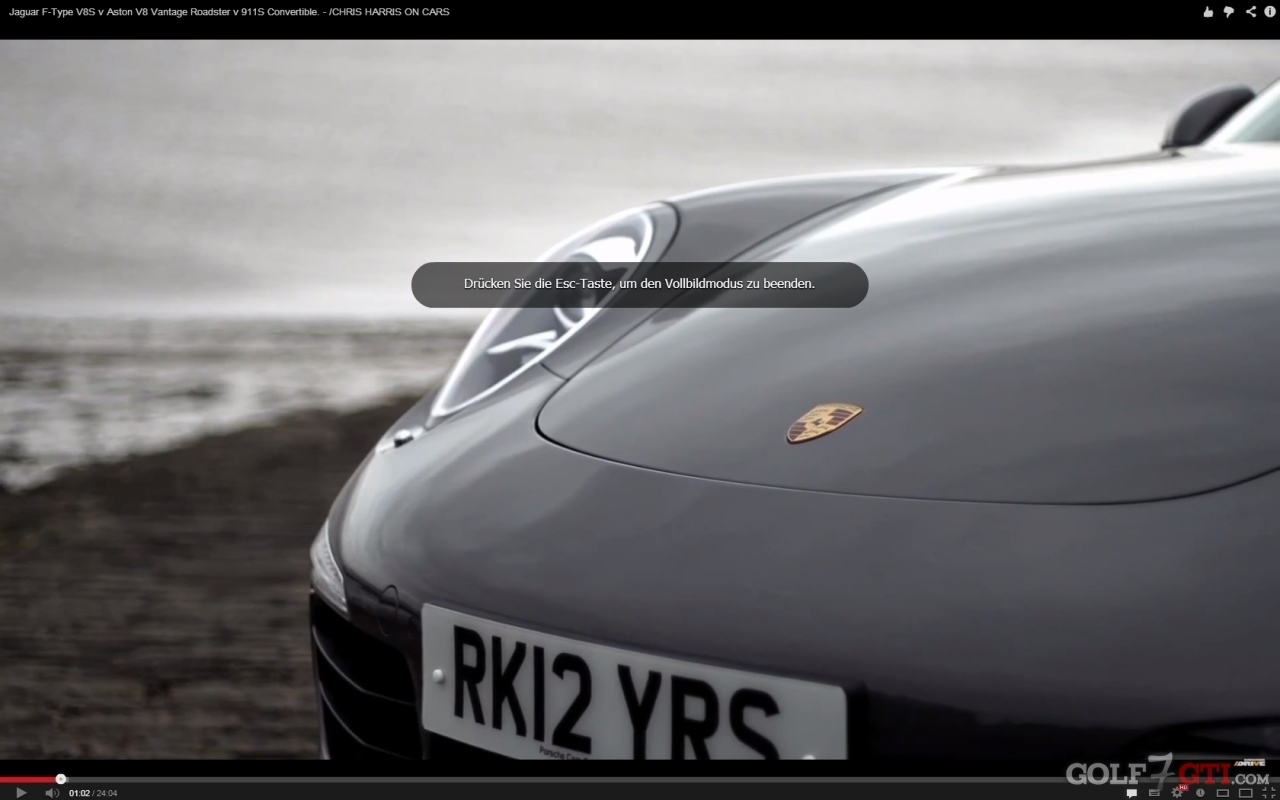Seek to the middle of the progress bar
Screen dimensions: 1280x800
tap(640, 779)
